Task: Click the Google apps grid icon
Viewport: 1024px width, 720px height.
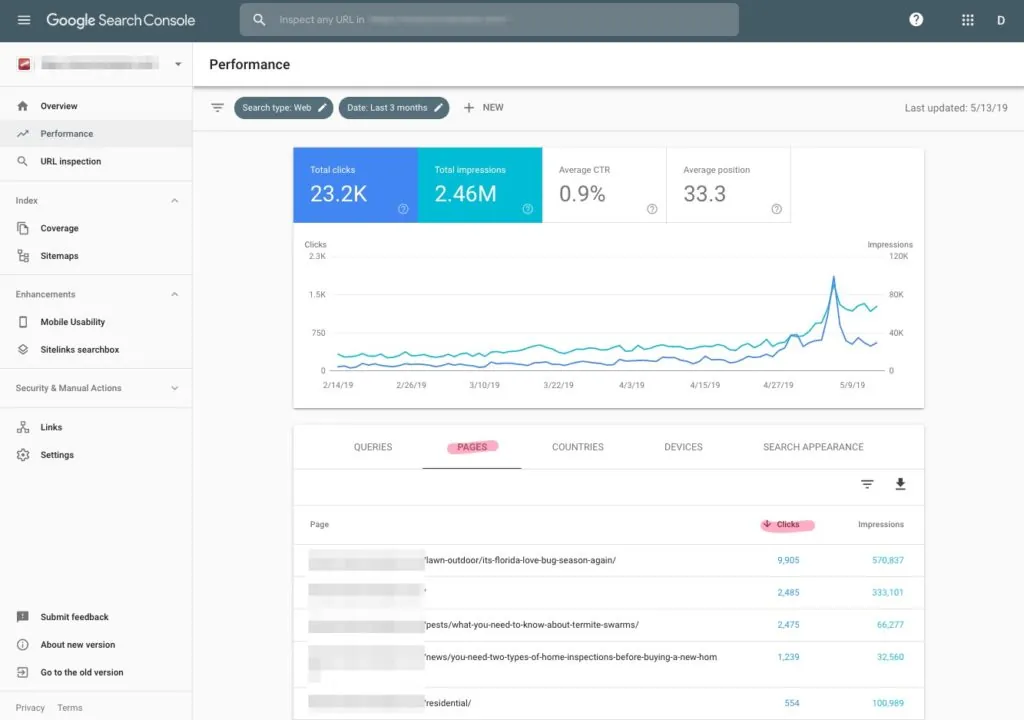Action: point(967,20)
